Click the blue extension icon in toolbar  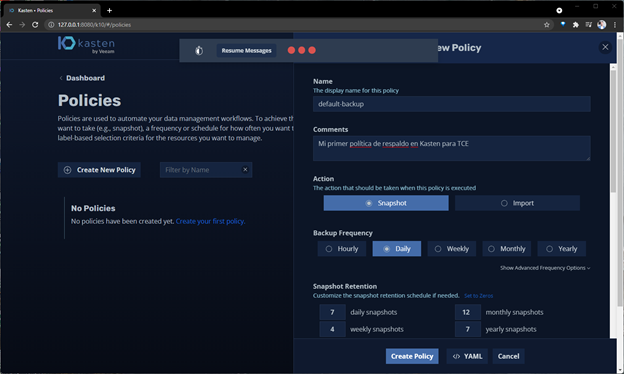click(x=563, y=24)
